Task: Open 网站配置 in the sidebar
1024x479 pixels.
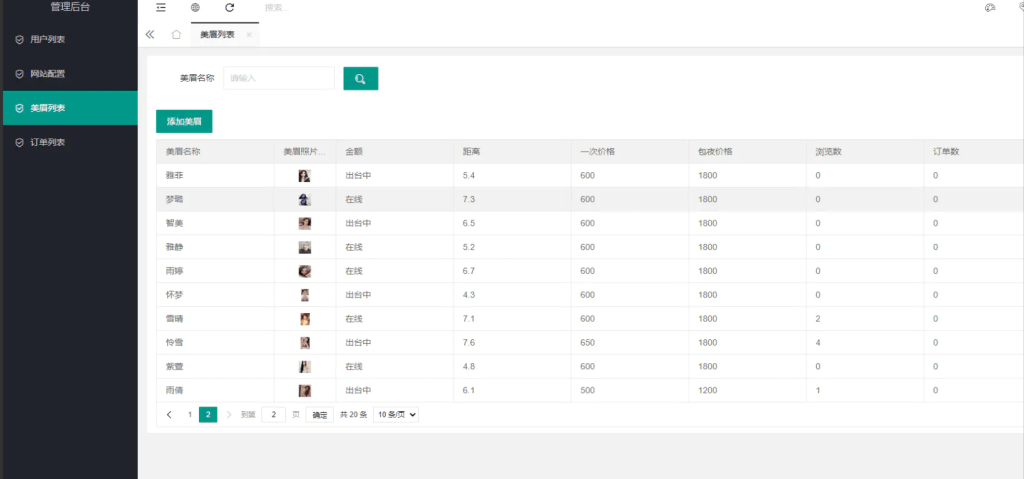Action: tap(71, 74)
